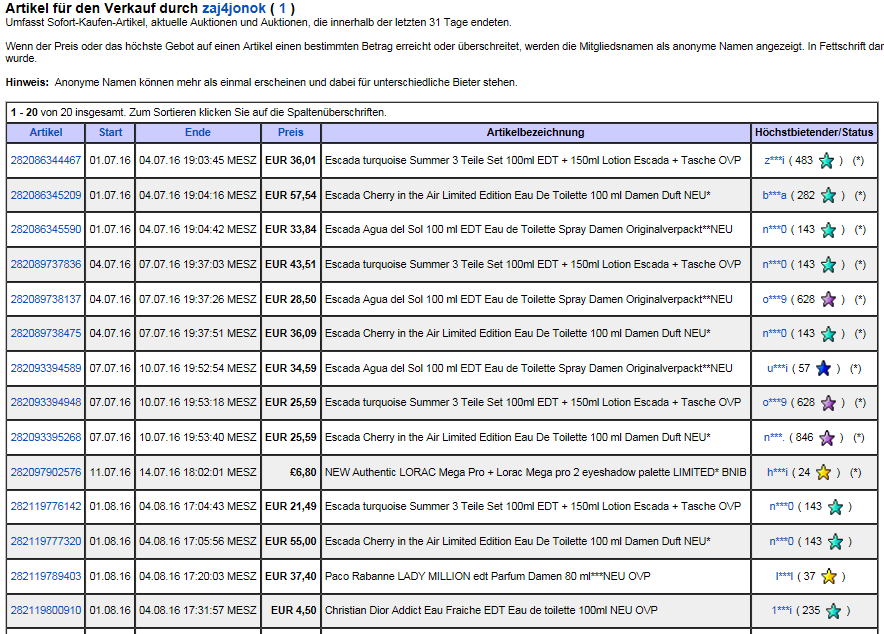Click purple star beside n***. (846)
The width and height of the screenshot is (884, 634).
pyautogui.click(x=826, y=438)
